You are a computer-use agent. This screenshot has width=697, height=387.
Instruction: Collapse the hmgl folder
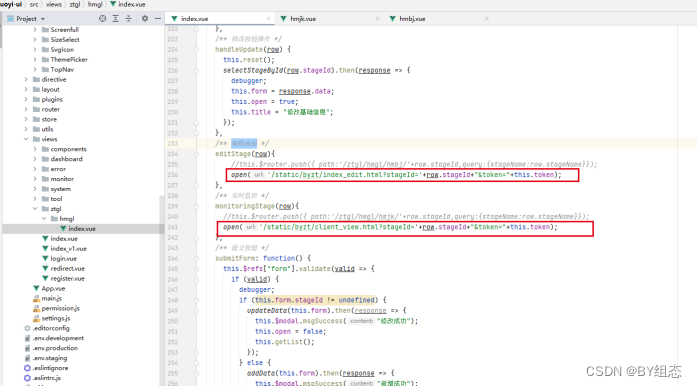(x=44, y=219)
